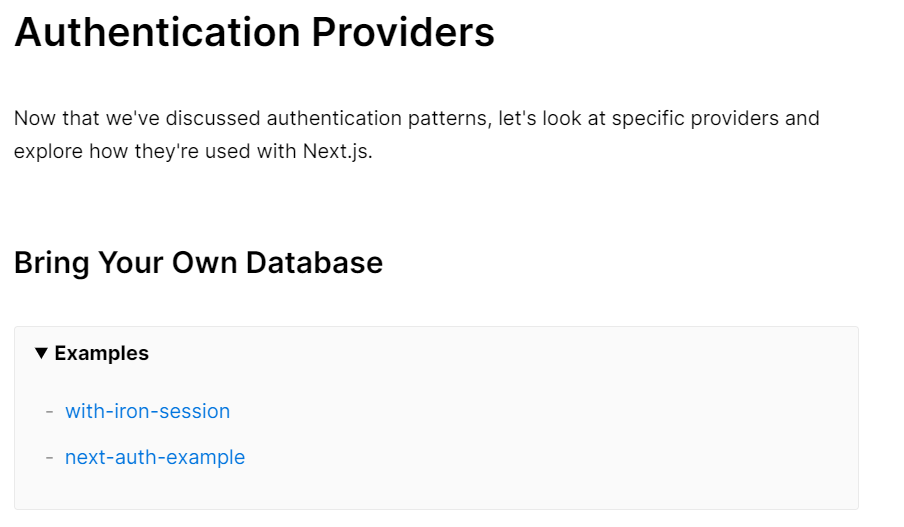Open the with-iron-session example link
Screen dimensions: 904x527
tap(148, 411)
